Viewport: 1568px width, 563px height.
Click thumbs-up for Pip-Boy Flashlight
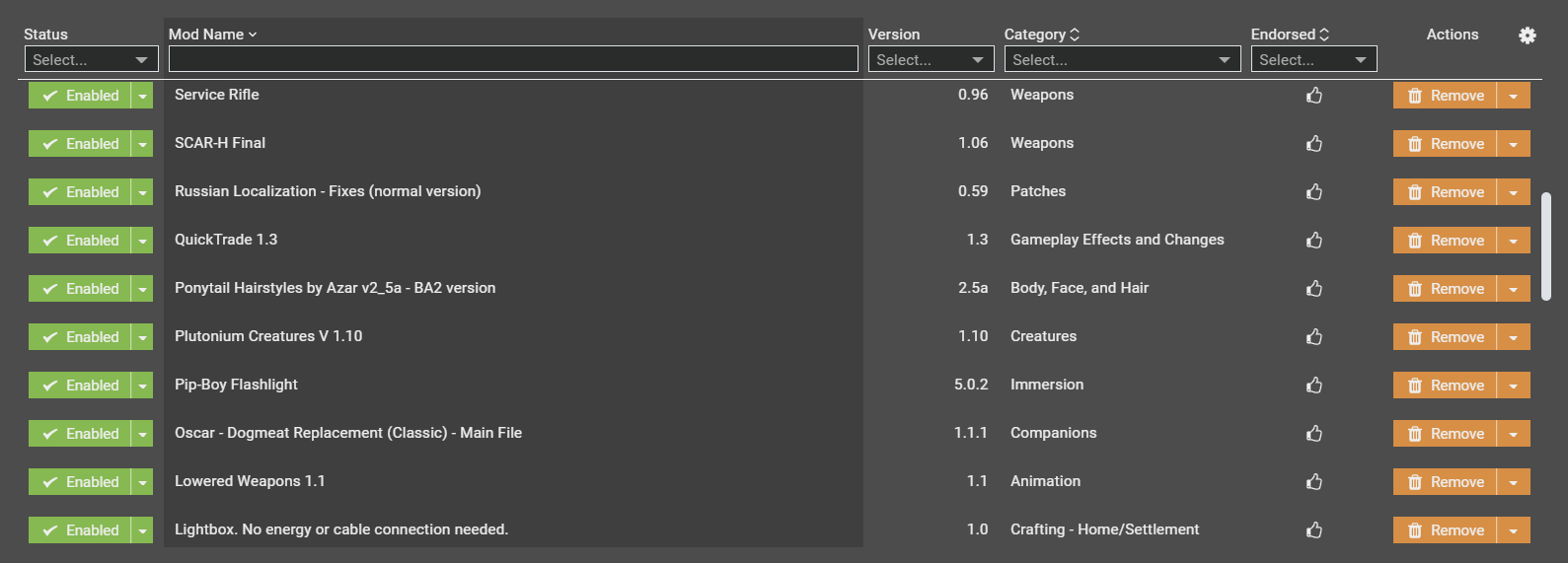pyautogui.click(x=1313, y=386)
